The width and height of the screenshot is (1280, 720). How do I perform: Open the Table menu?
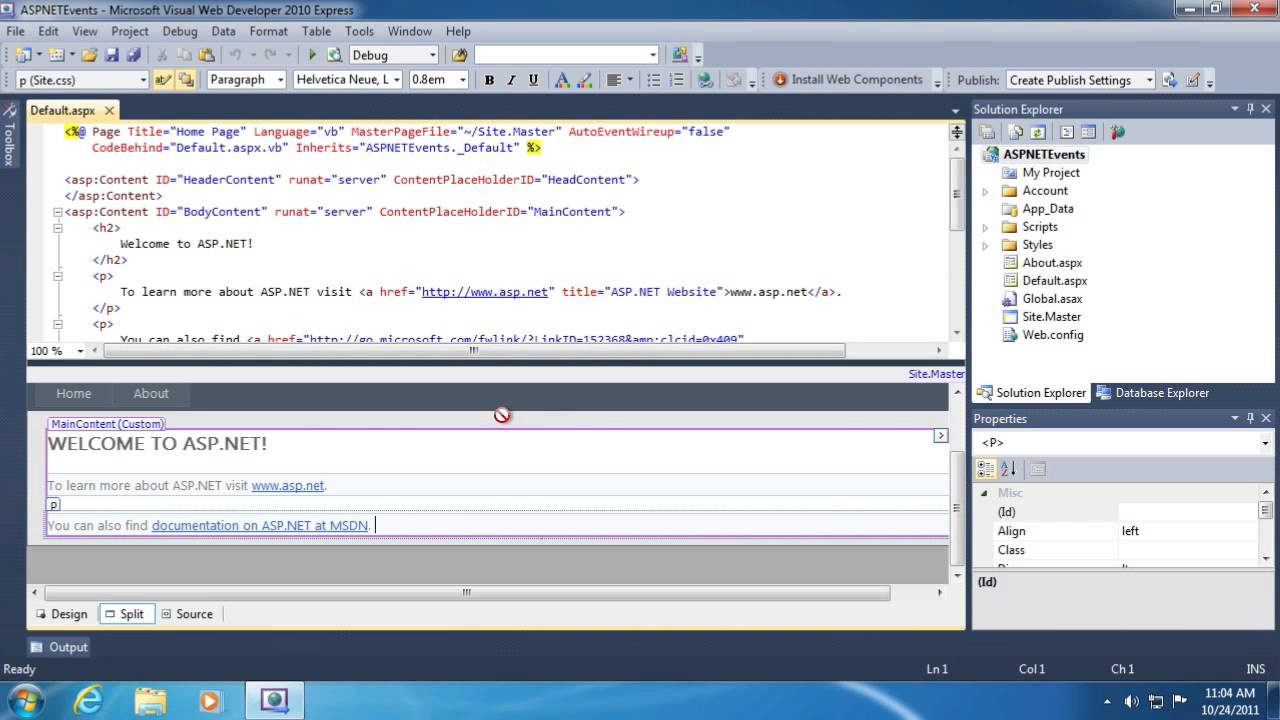pos(316,31)
